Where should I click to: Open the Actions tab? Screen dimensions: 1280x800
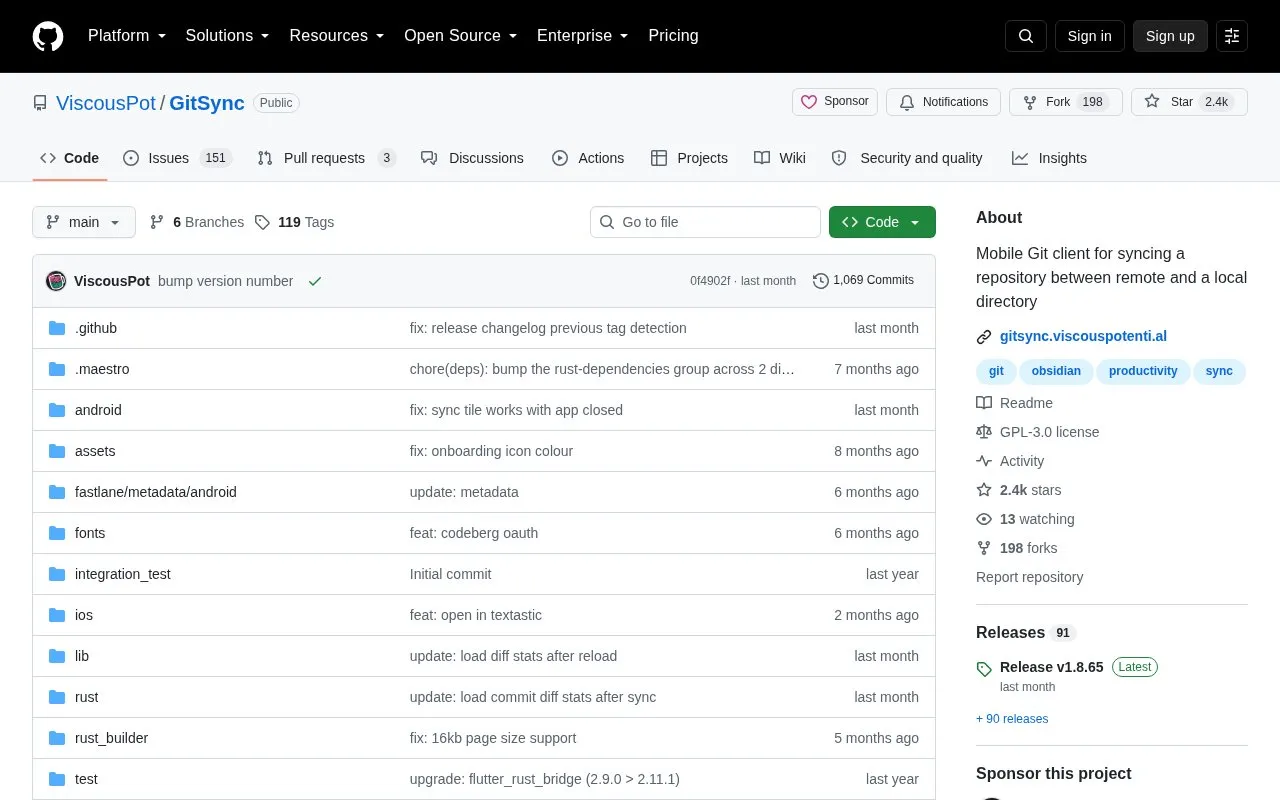588,158
